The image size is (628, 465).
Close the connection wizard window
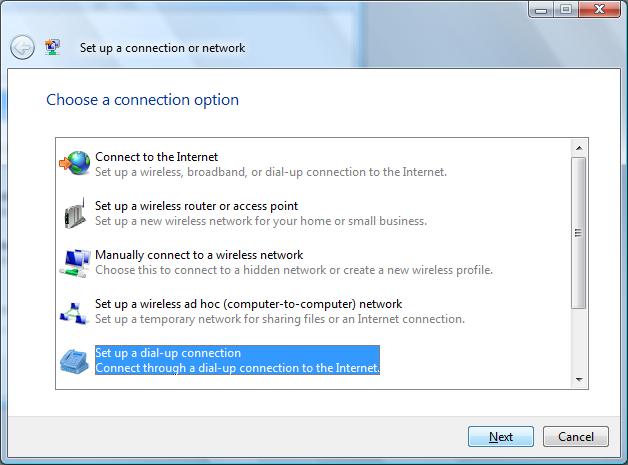pyautogui.click(x=599, y=9)
